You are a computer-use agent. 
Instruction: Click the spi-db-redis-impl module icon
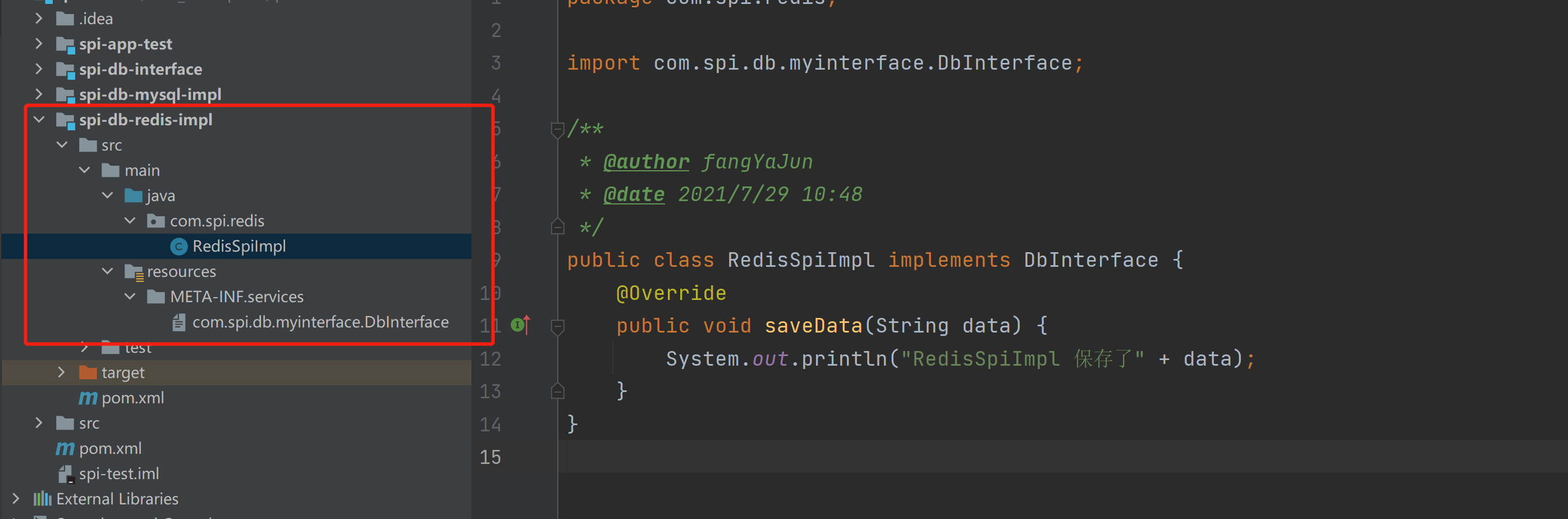65,120
